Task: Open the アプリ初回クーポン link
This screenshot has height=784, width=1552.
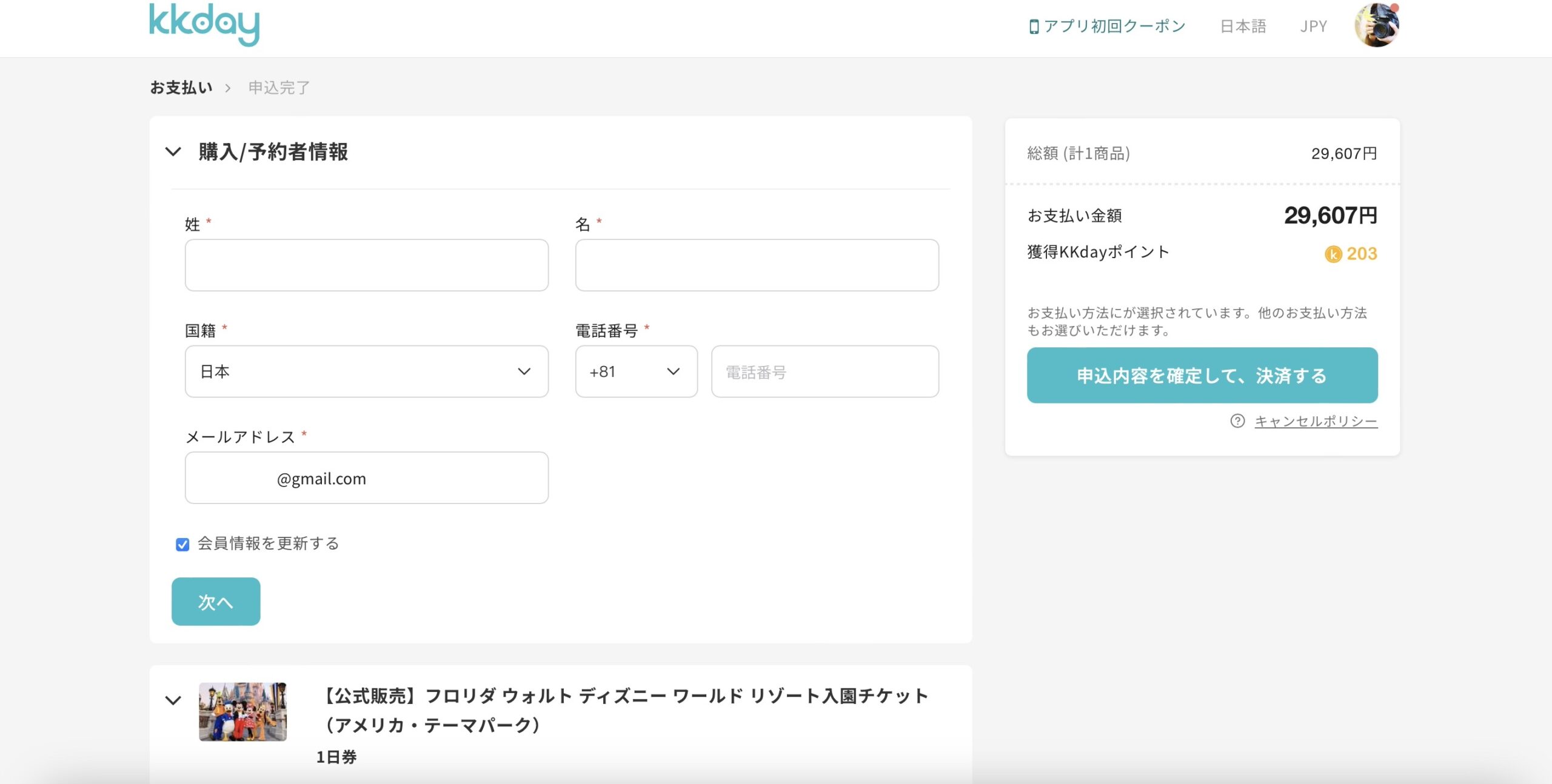Action: (1114, 27)
